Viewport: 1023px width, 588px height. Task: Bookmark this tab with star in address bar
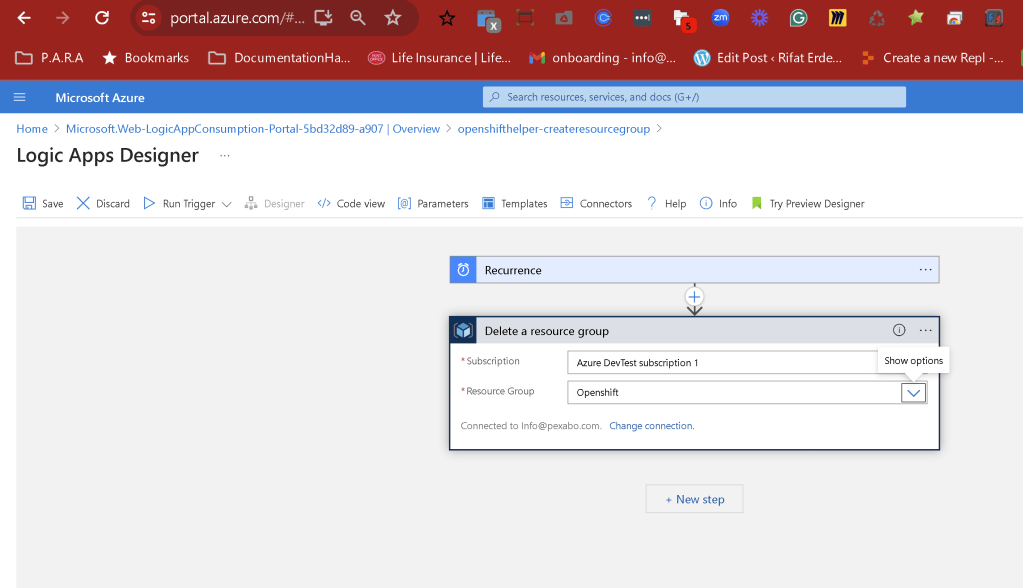coord(392,18)
